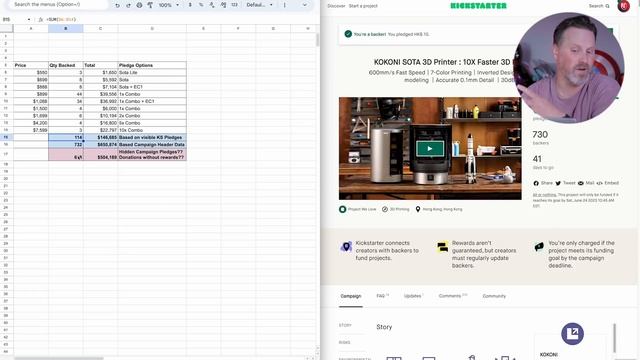Click the $4,200 price cell
The width and height of the screenshot is (640, 360).
coord(31,123)
